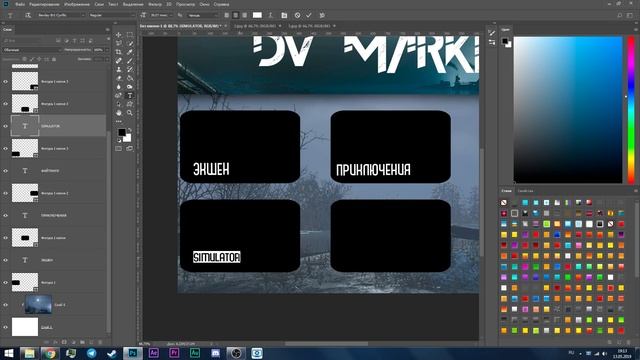Delete layer using the trash icon
This screenshot has width=640, height=360.
coord(100,342)
